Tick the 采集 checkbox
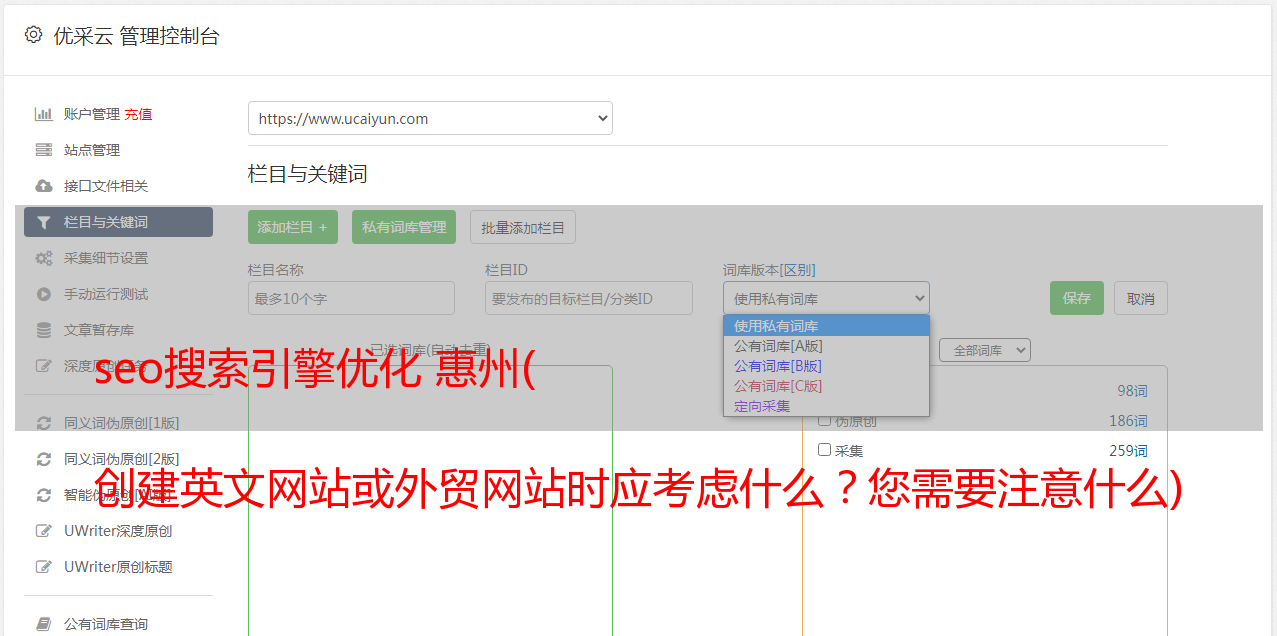 pyautogui.click(x=825, y=450)
